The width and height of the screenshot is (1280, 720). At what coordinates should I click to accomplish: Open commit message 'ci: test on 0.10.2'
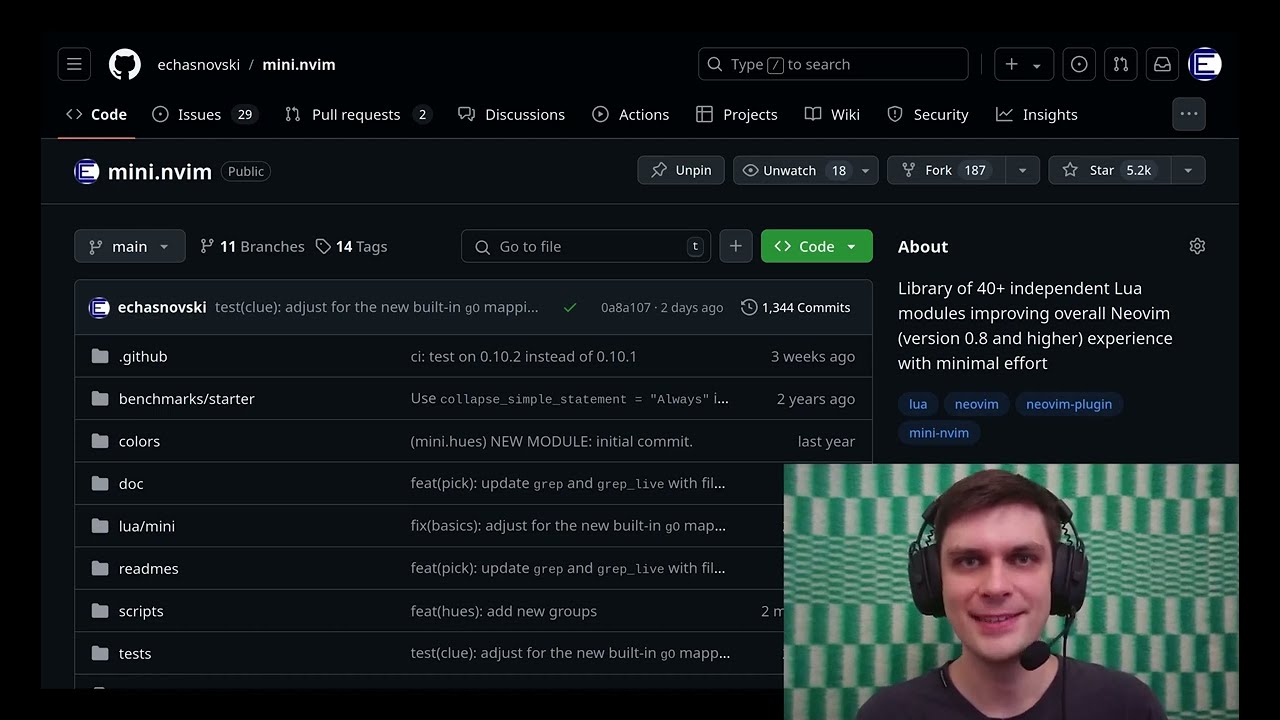524,356
